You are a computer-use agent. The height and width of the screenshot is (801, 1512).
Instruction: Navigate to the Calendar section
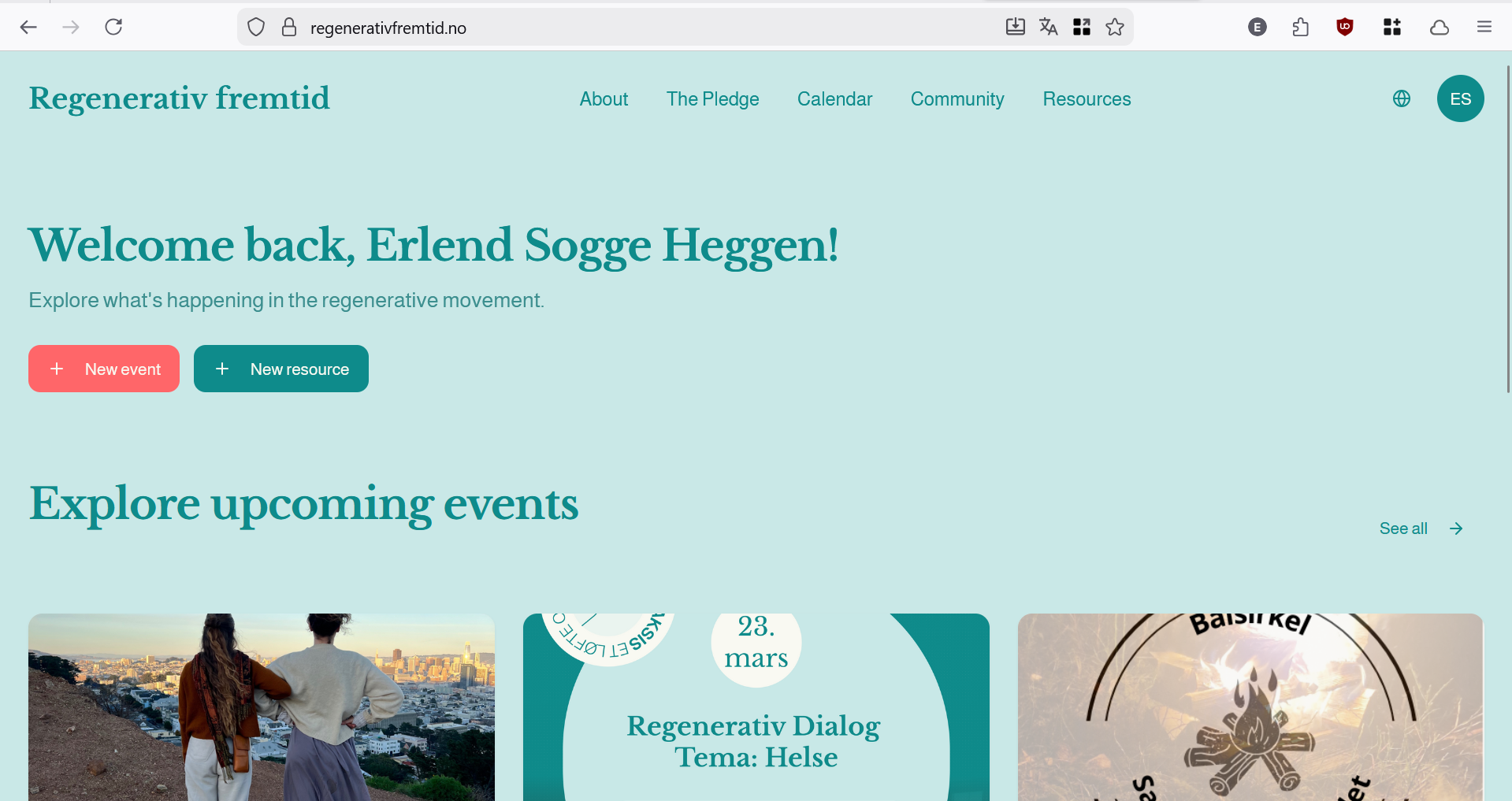(834, 99)
